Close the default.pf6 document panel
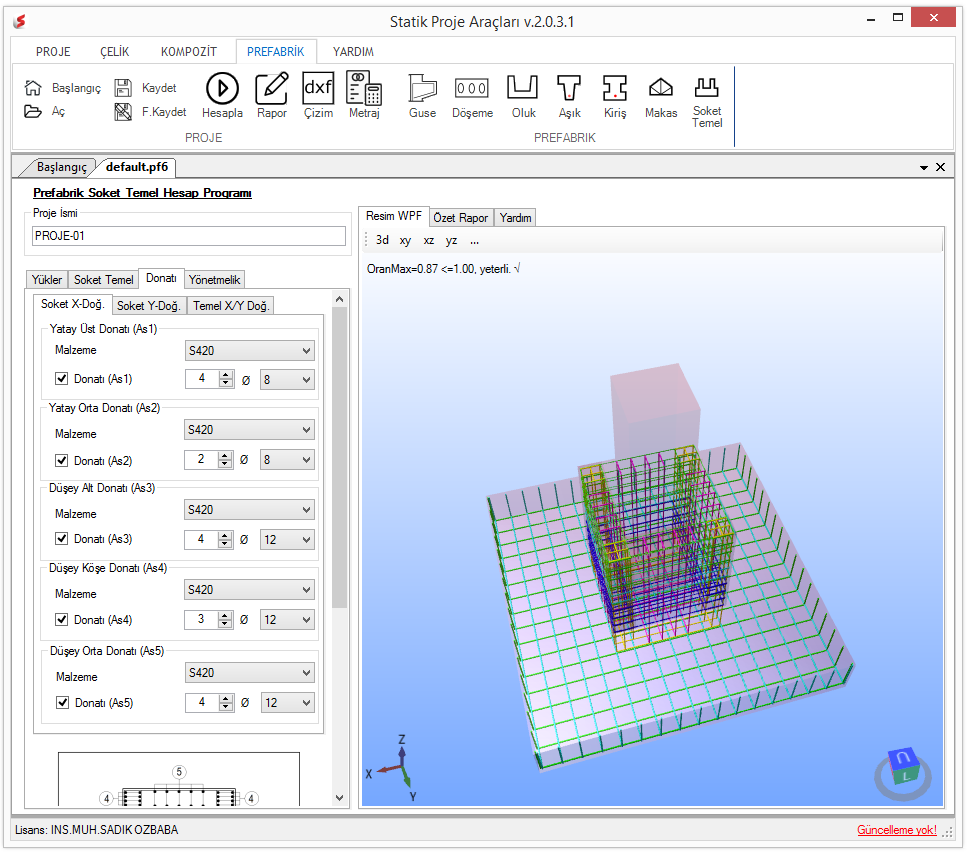 (940, 167)
